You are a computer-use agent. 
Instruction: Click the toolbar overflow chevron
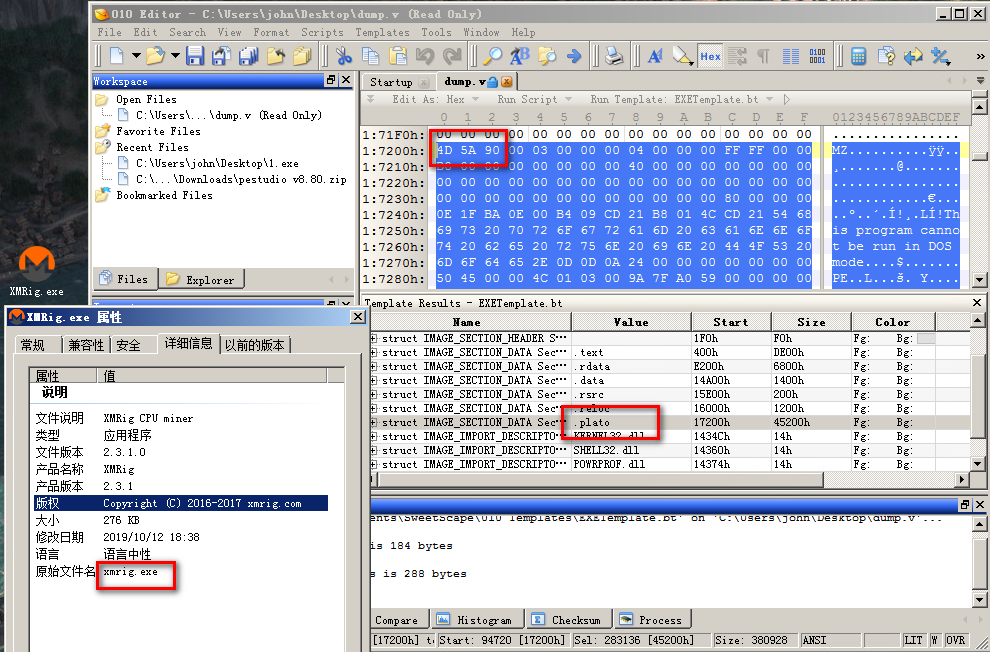[981, 56]
